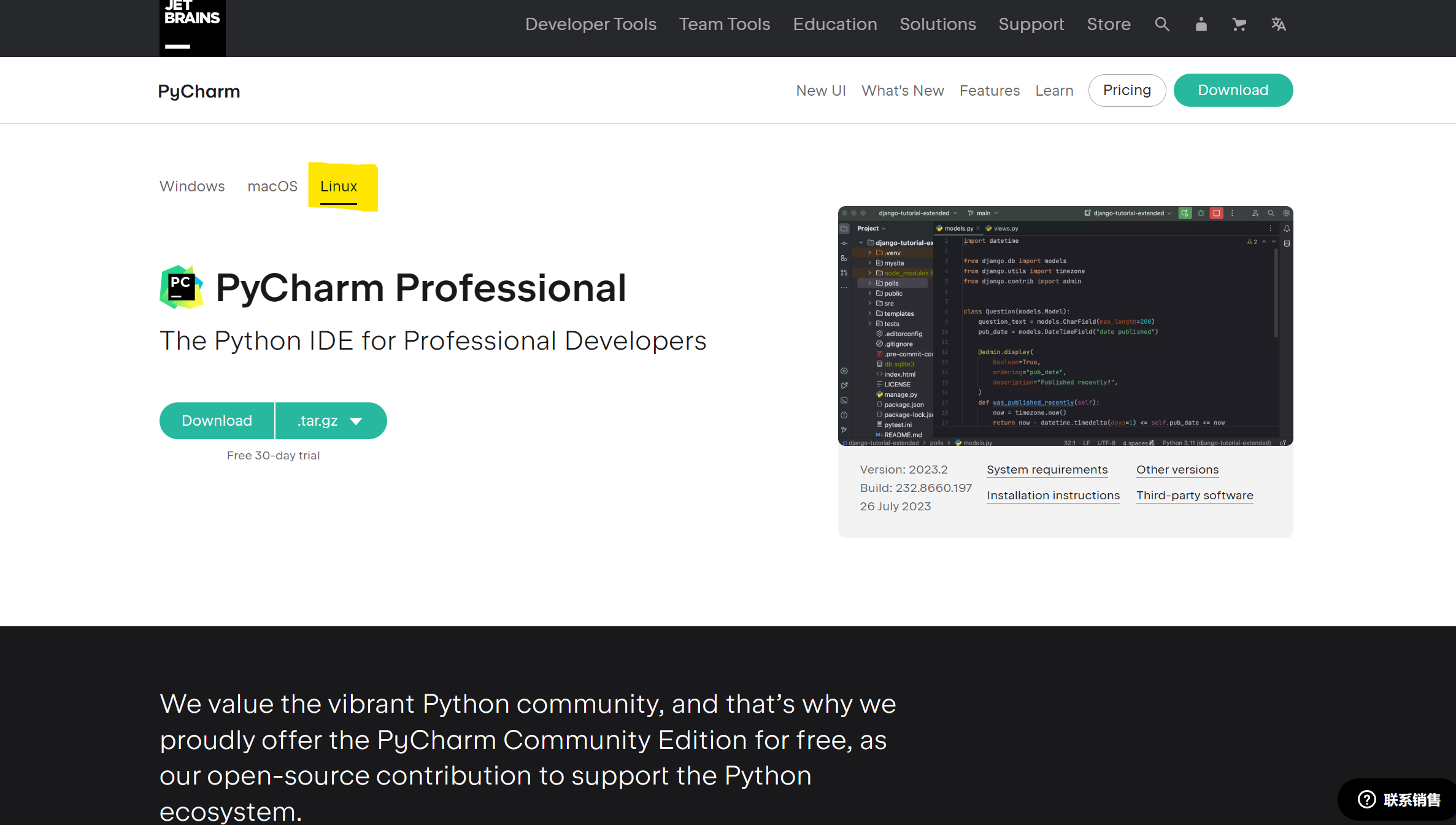Click the green header Download button
The image size is (1456, 825).
1233,90
